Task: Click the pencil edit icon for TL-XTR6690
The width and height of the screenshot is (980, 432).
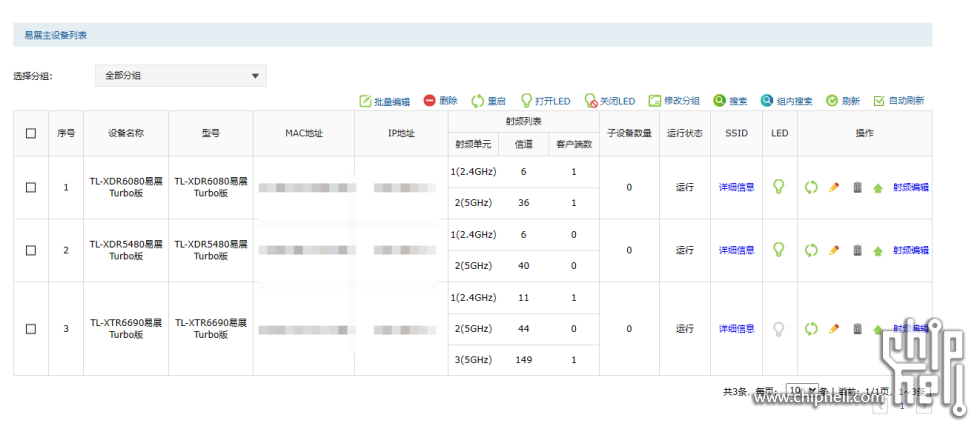Action: 834,328
